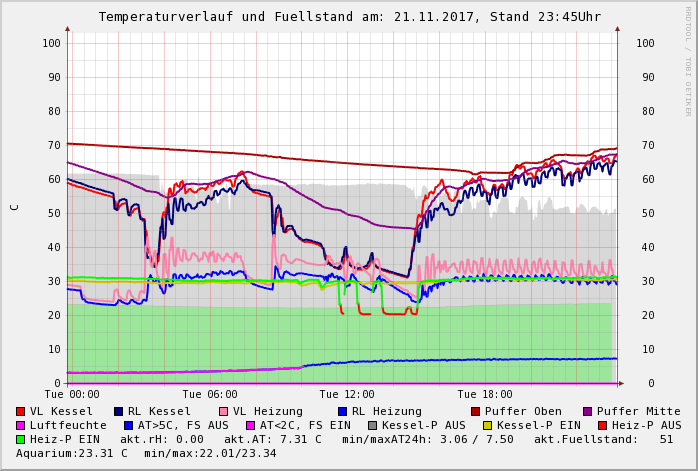Click the blue AT>5C, FS AUS swatch
The width and height of the screenshot is (698, 471).
126,425
